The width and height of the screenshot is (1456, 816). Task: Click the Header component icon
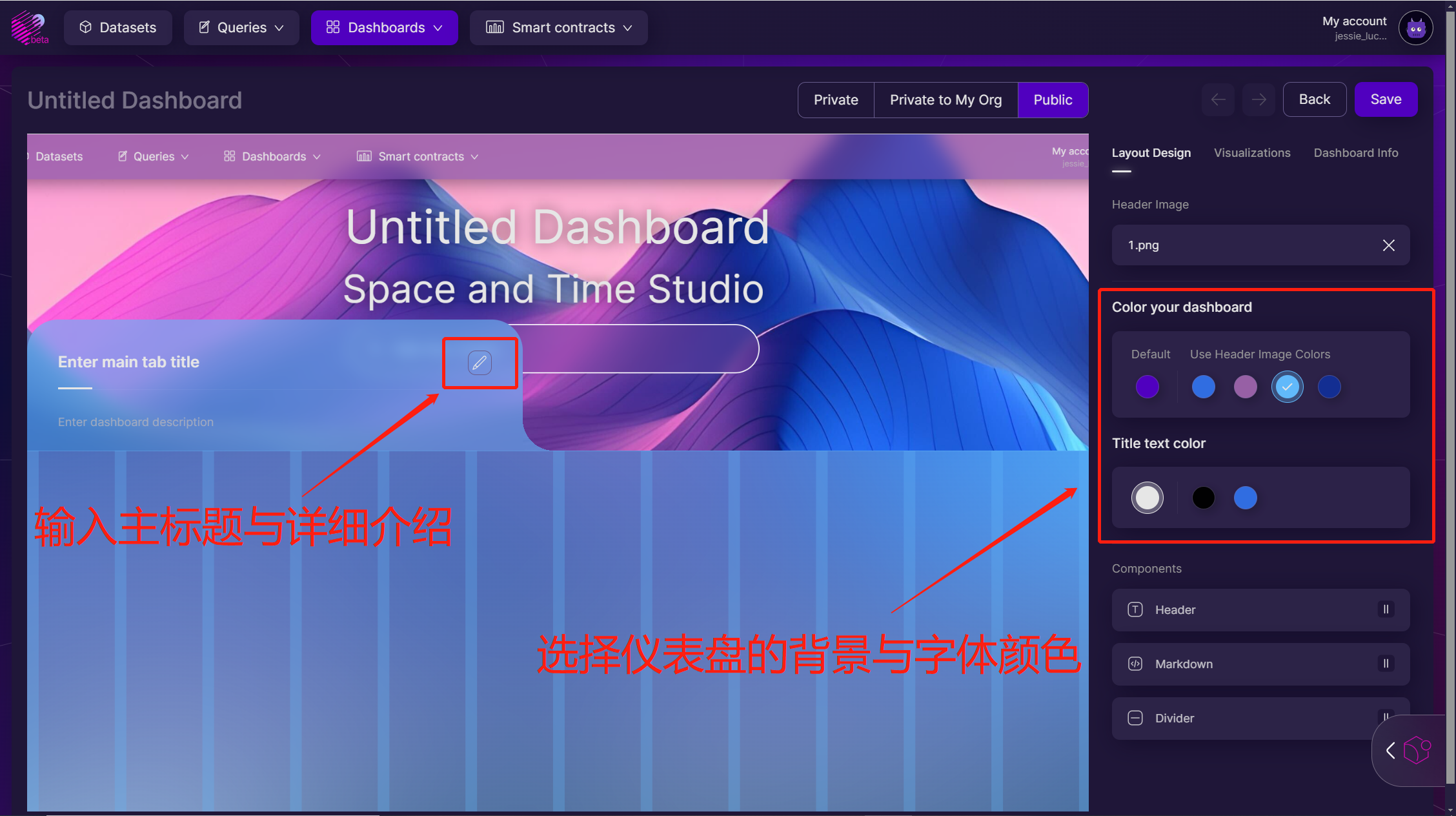pyautogui.click(x=1135, y=610)
